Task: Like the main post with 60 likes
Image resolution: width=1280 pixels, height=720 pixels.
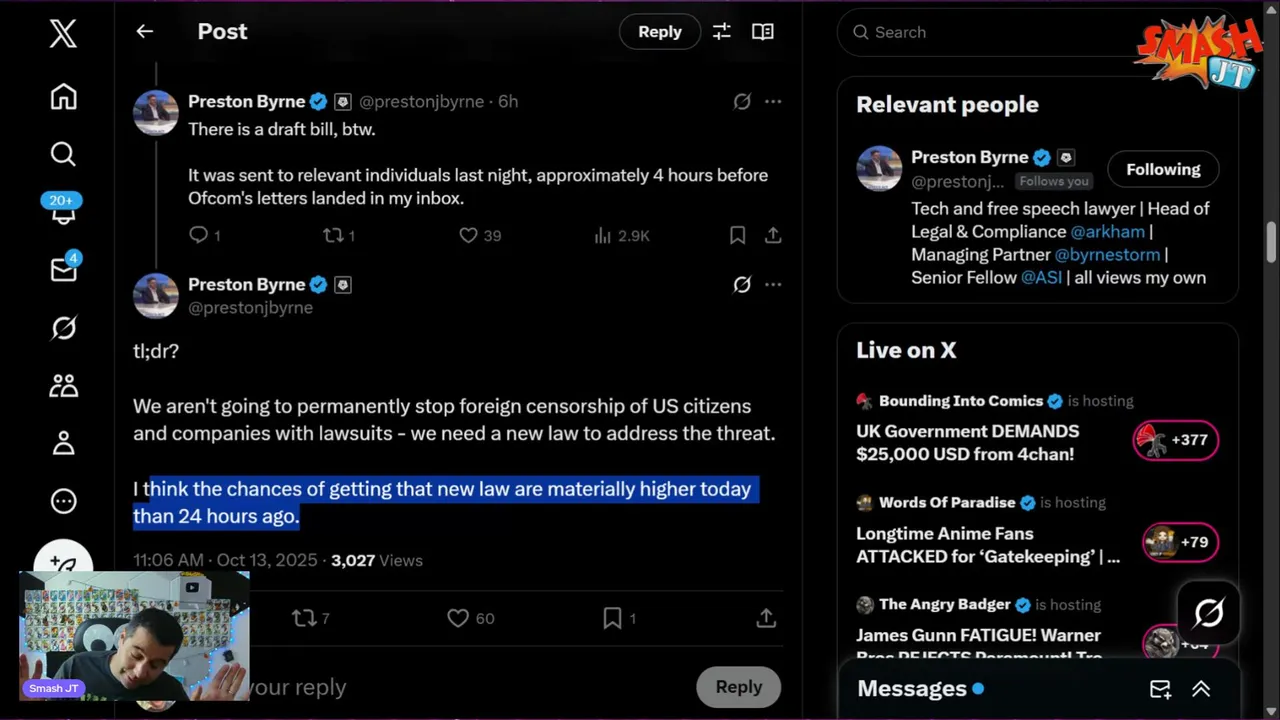Action: (x=458, y=619)
